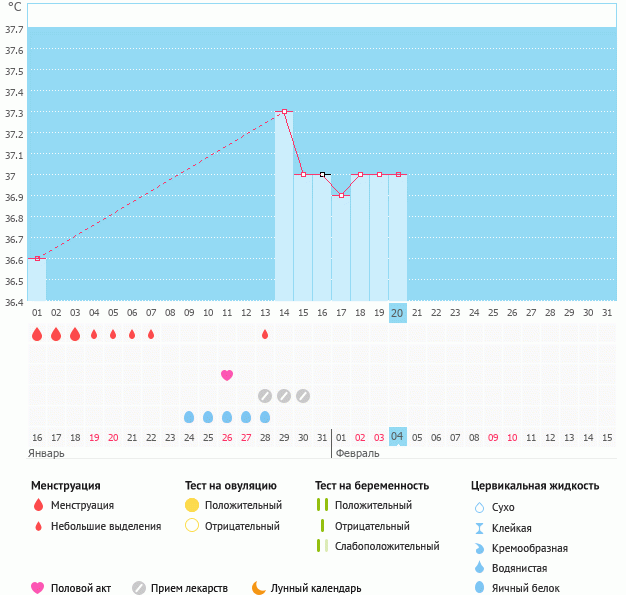Click the orange moon Лунный календарь icon
The height and width of the screenshot is (595, 626).
click(x=259, y=588)
